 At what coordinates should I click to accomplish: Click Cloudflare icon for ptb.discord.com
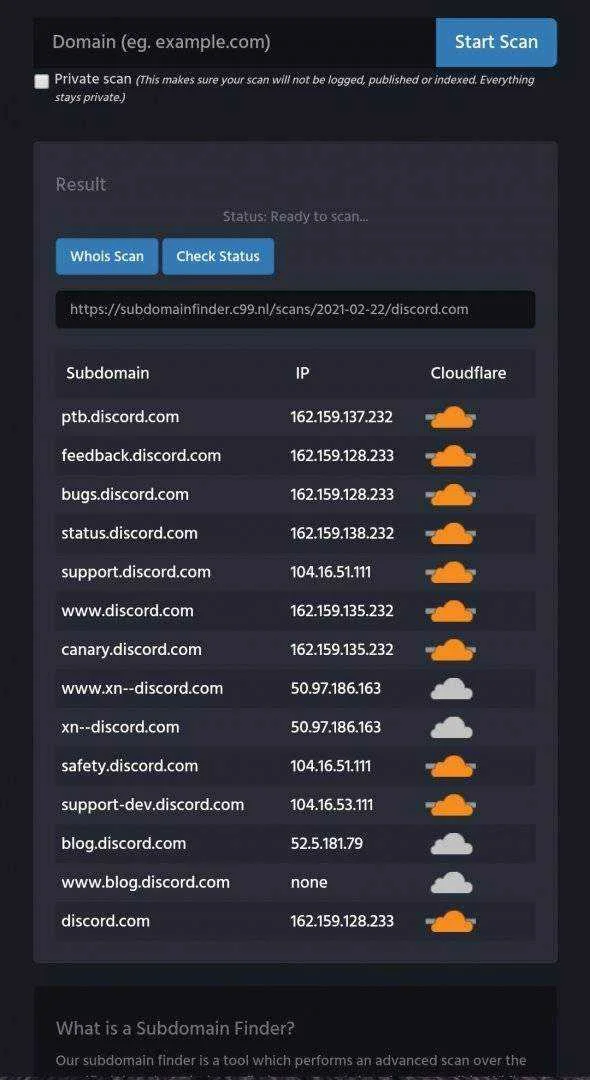(x=452, y=417)
